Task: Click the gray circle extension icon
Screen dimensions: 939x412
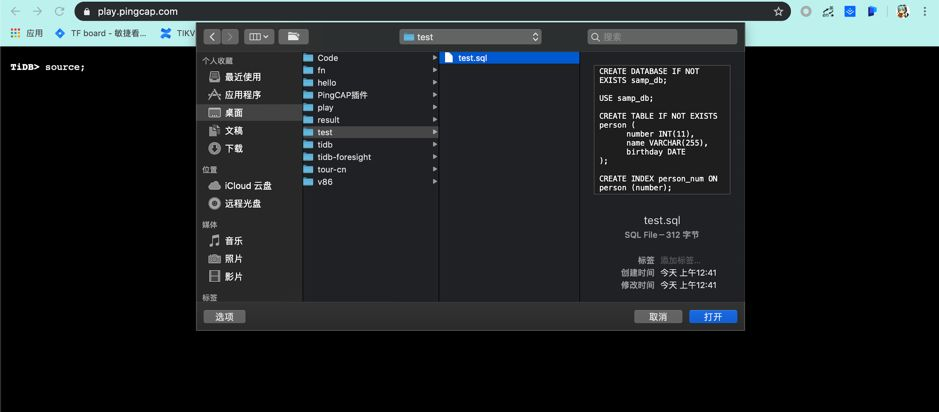Action: 807,11
